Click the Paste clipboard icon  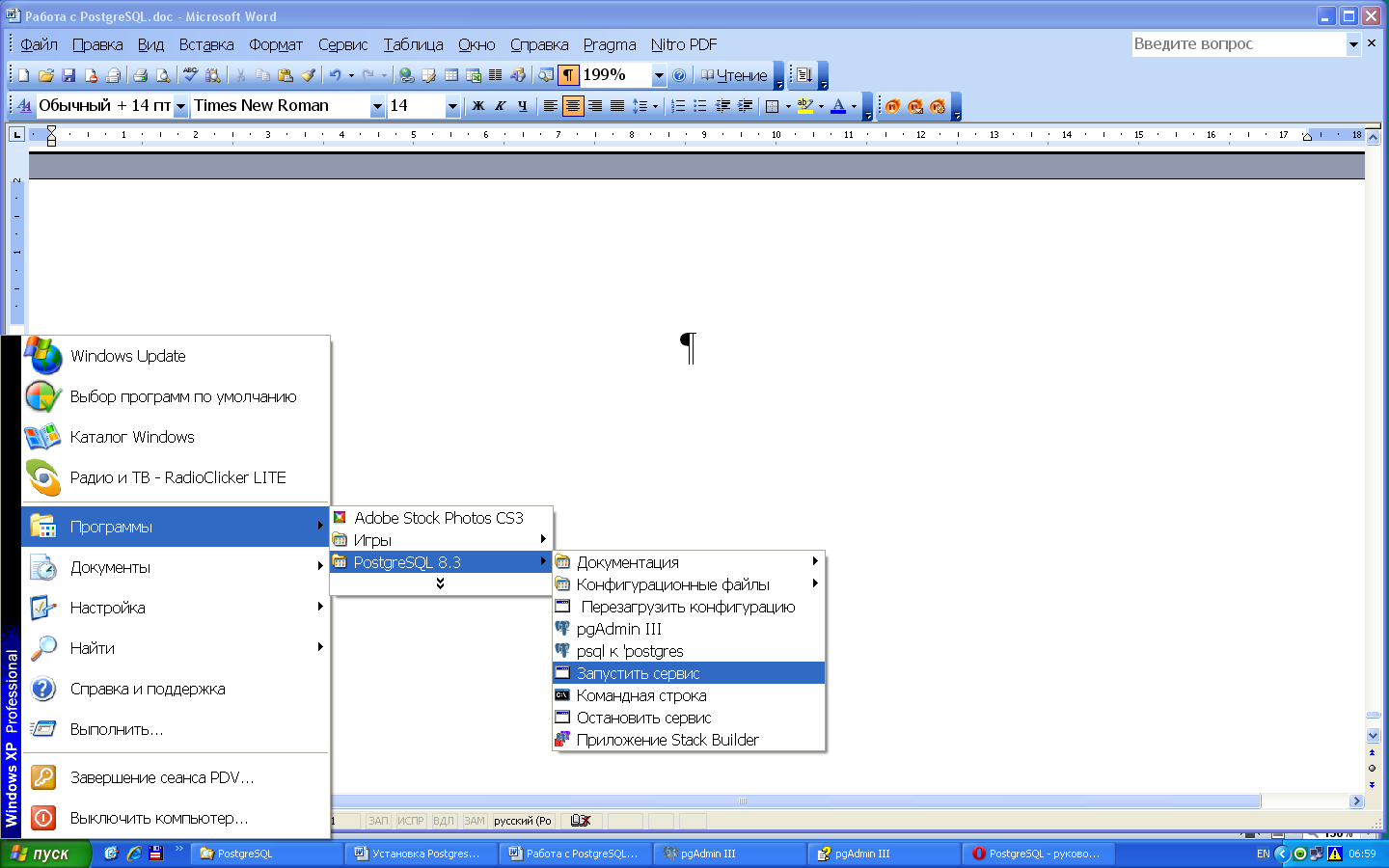pyautogui.click(x=286, y=75)
